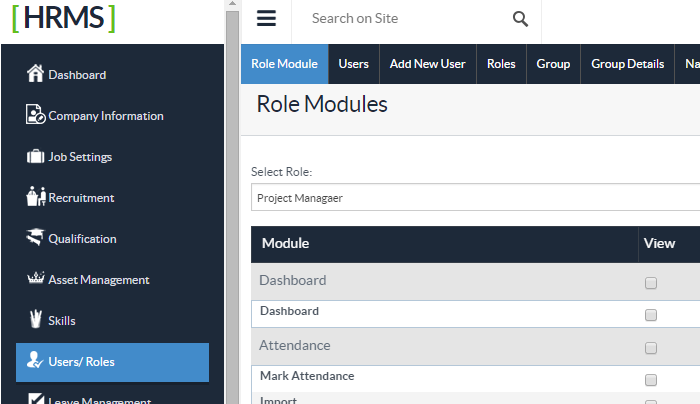Click the search magnifier icon

[x=520, y=19]
